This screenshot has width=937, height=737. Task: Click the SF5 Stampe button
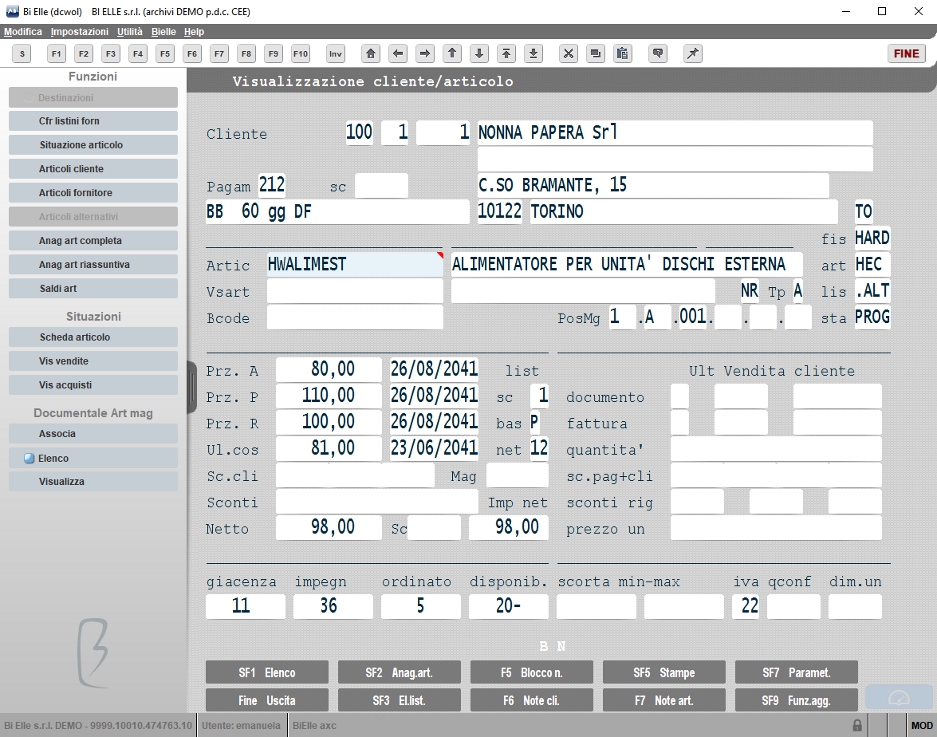pyautogui.click(x=664, y=672)
